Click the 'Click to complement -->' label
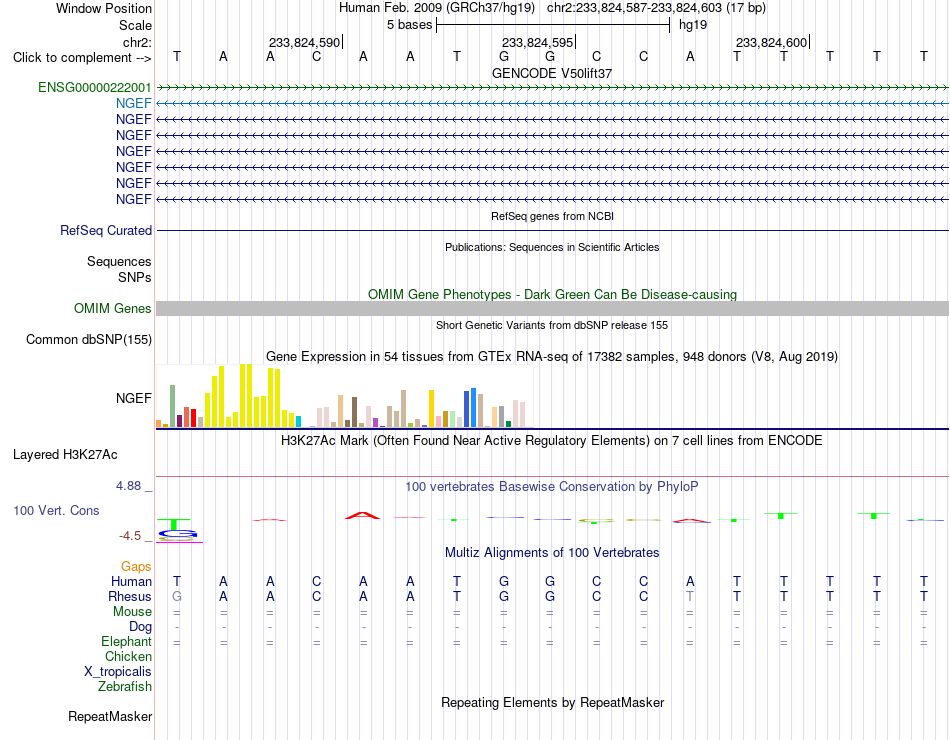The width and height of the screenshot is (950, 740). [x=82, y=58]
